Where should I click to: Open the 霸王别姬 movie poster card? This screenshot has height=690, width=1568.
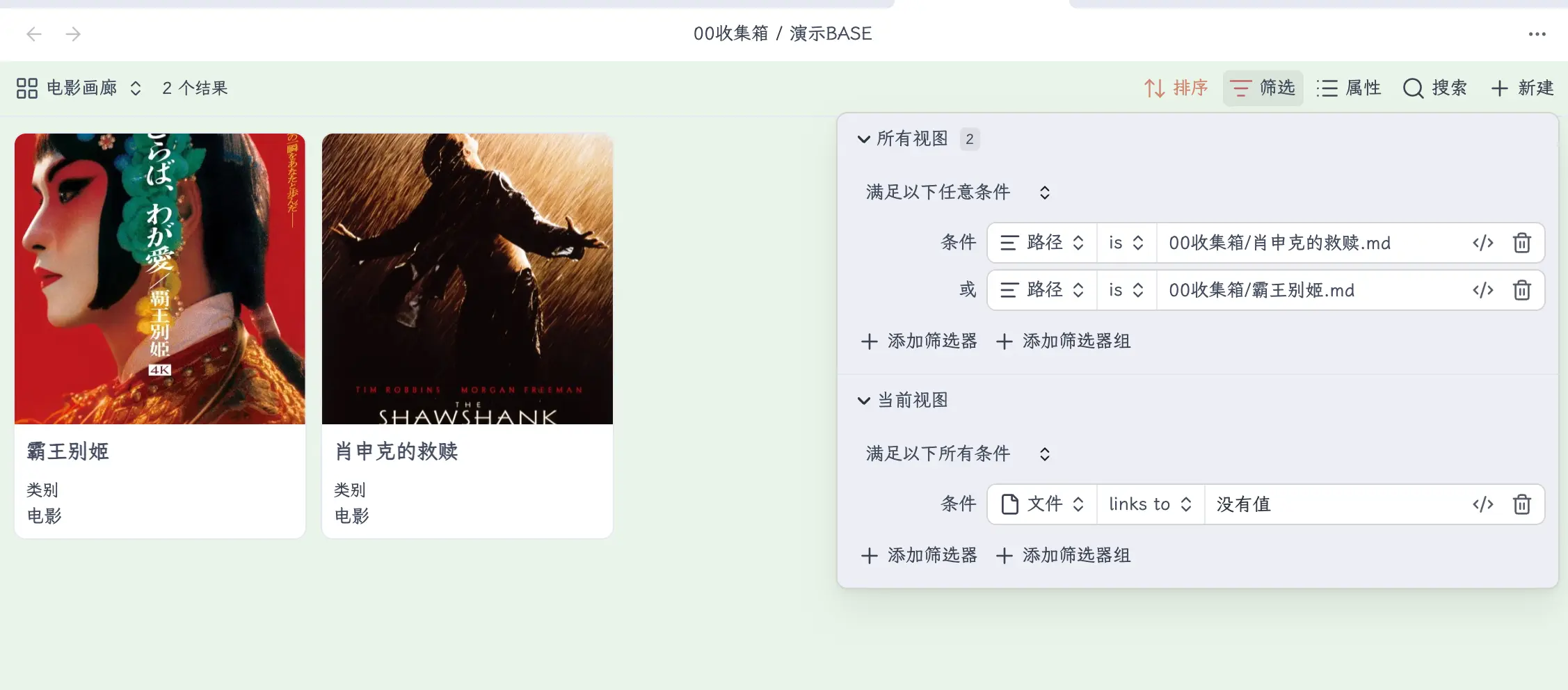pos(160,279)
